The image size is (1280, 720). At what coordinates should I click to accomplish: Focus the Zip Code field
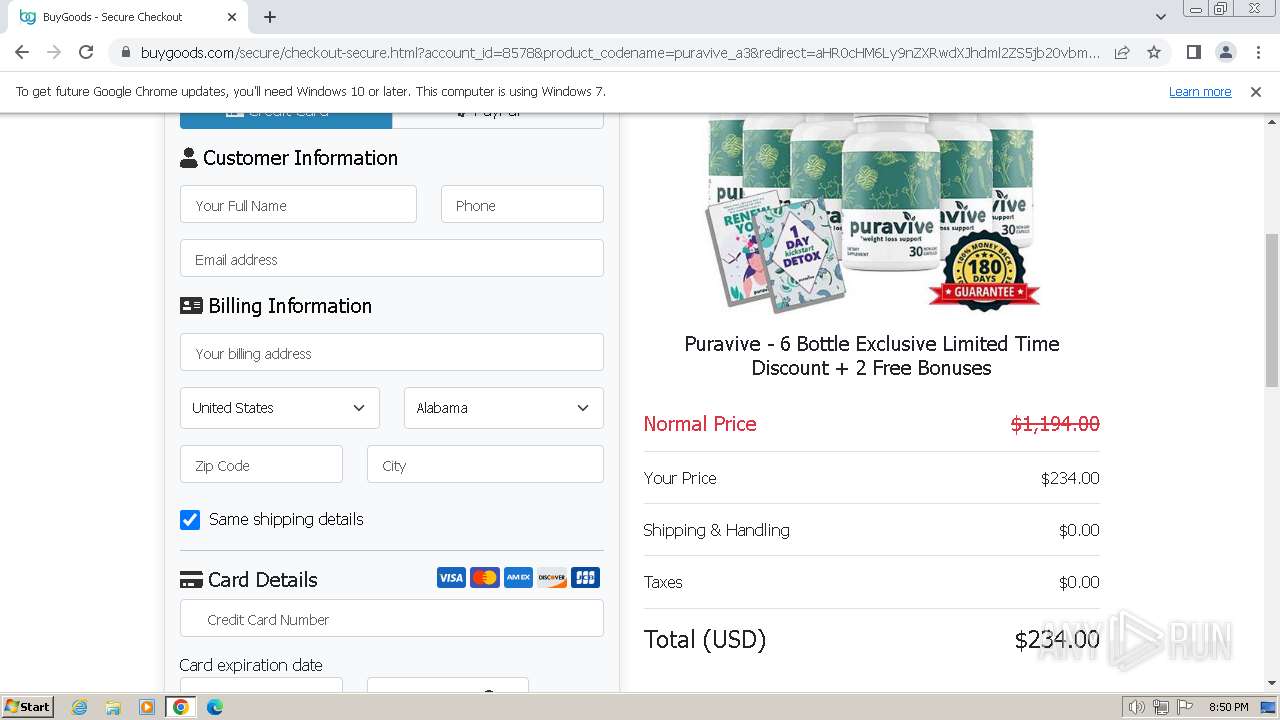(261, 464)
